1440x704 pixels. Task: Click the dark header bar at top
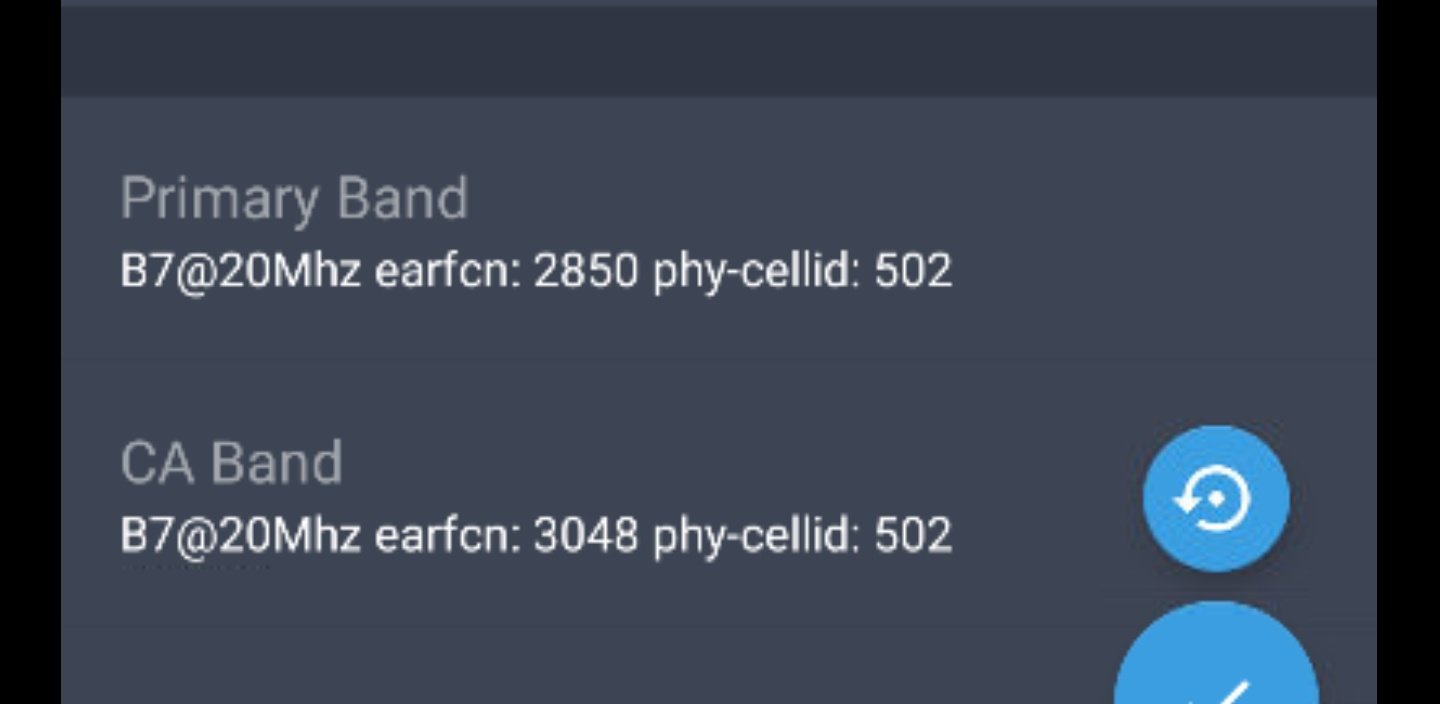[x=718, y=50]
